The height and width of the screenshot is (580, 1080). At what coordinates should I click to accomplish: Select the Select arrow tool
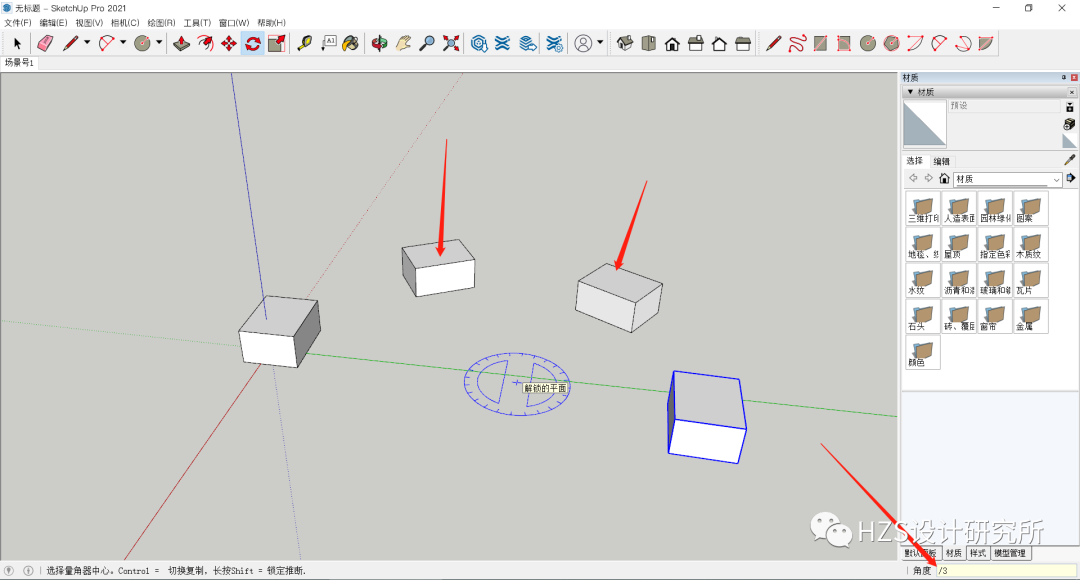coord(16,45)
